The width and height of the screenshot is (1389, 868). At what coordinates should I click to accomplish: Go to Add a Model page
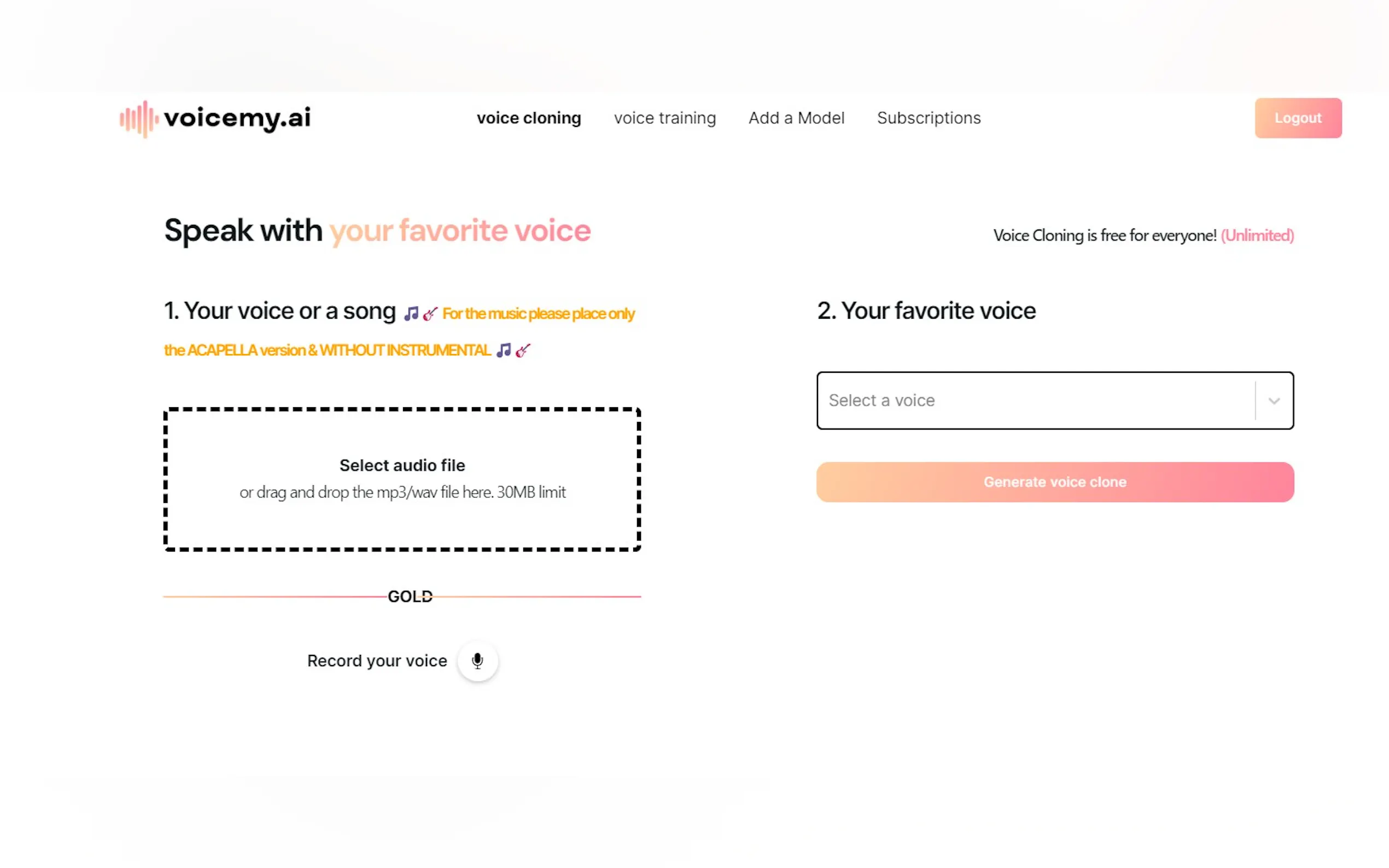796,118
